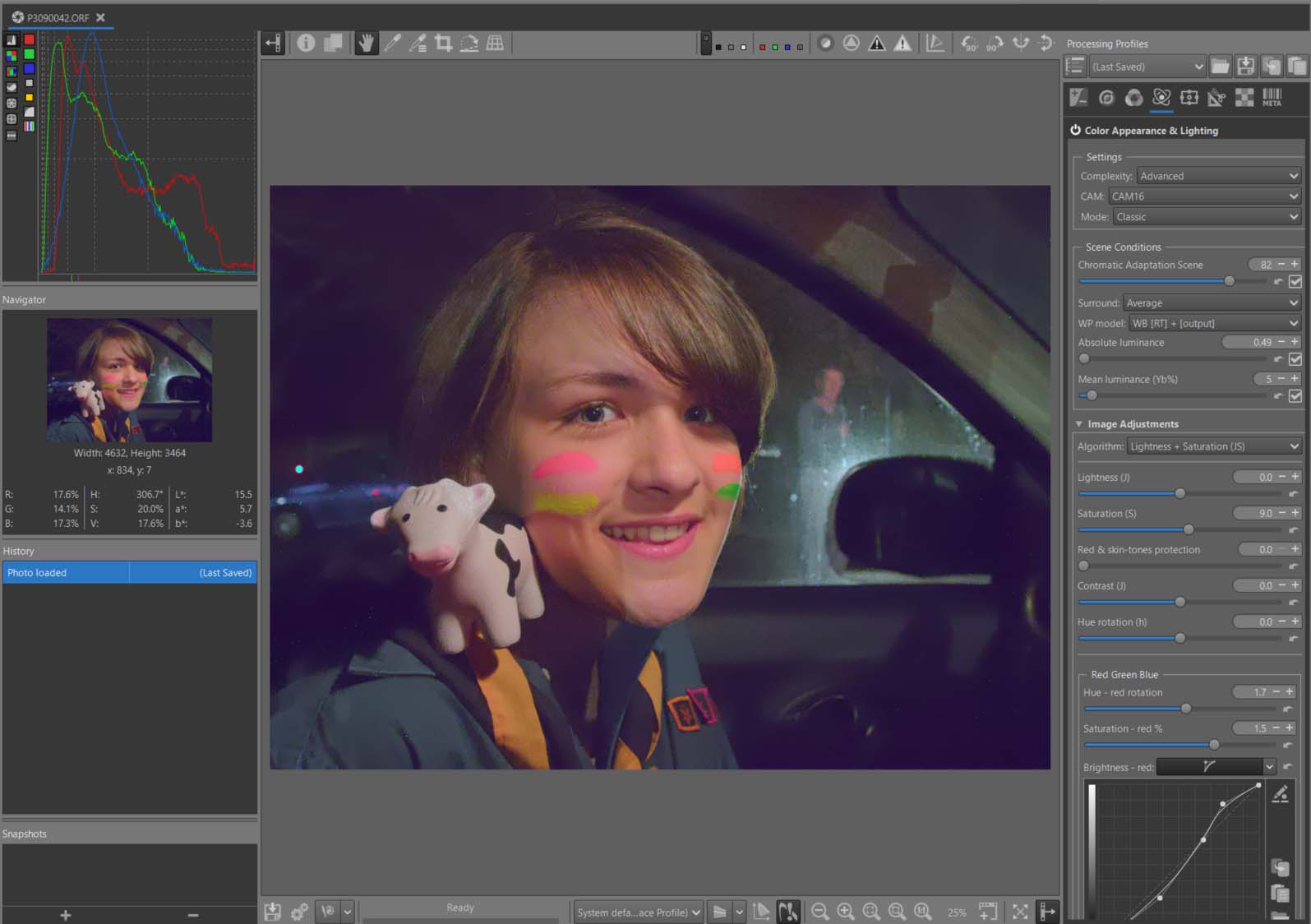Open the Metadata tool tab
1311x924 pixels.
coord(1272,98)
